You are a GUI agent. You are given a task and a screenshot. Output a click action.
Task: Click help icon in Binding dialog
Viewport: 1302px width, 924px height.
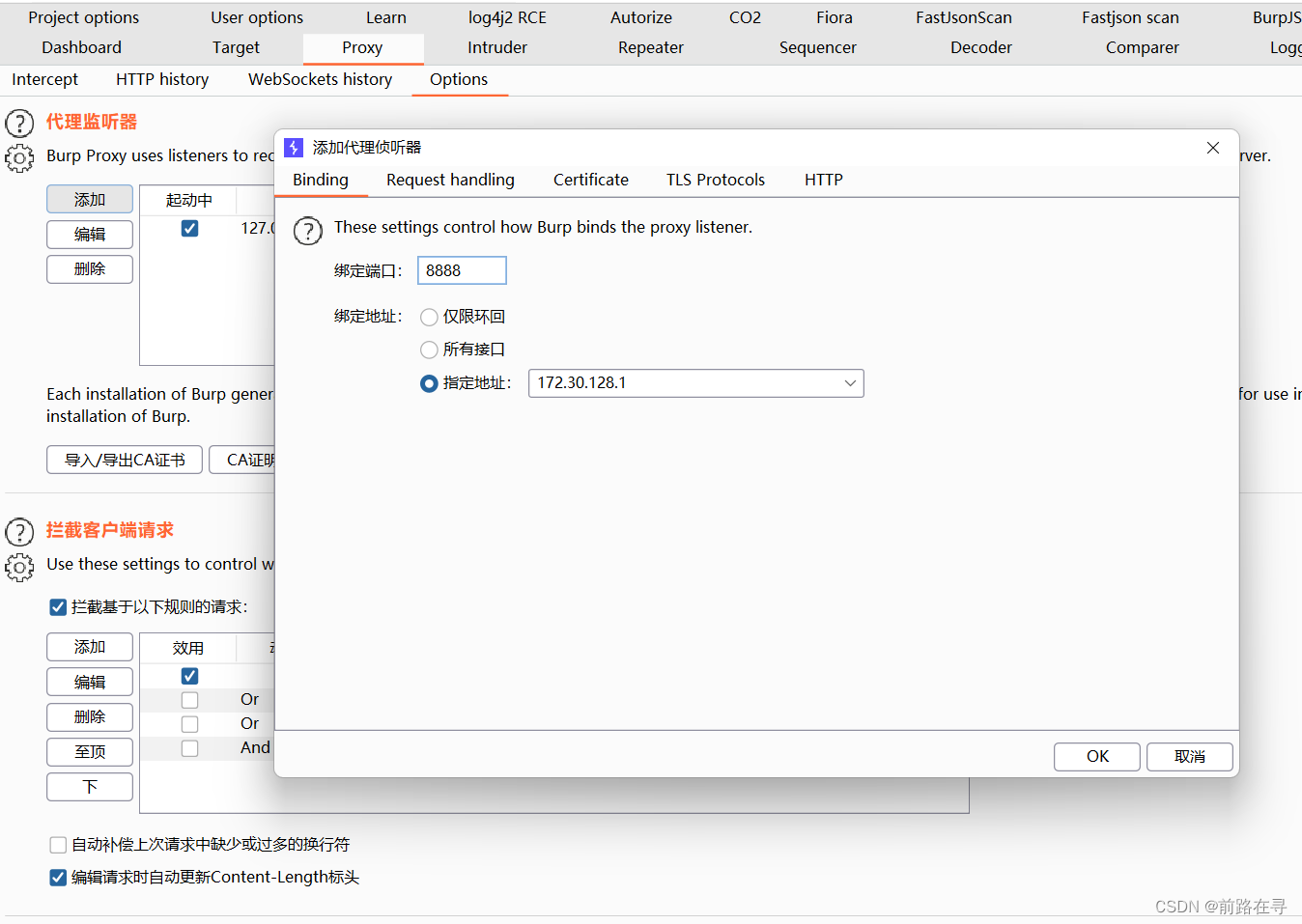307,231
